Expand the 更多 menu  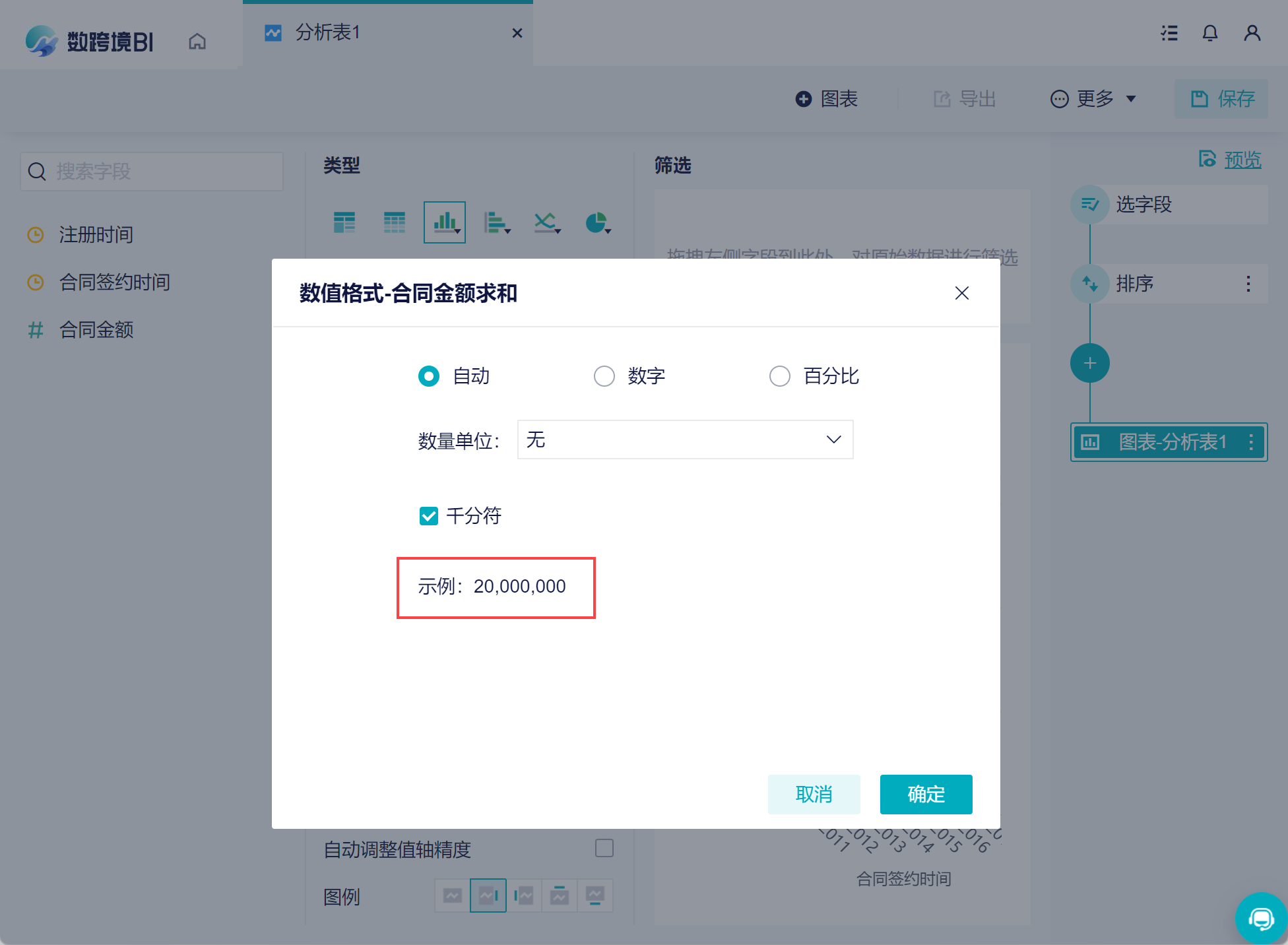coord(1094,99)
